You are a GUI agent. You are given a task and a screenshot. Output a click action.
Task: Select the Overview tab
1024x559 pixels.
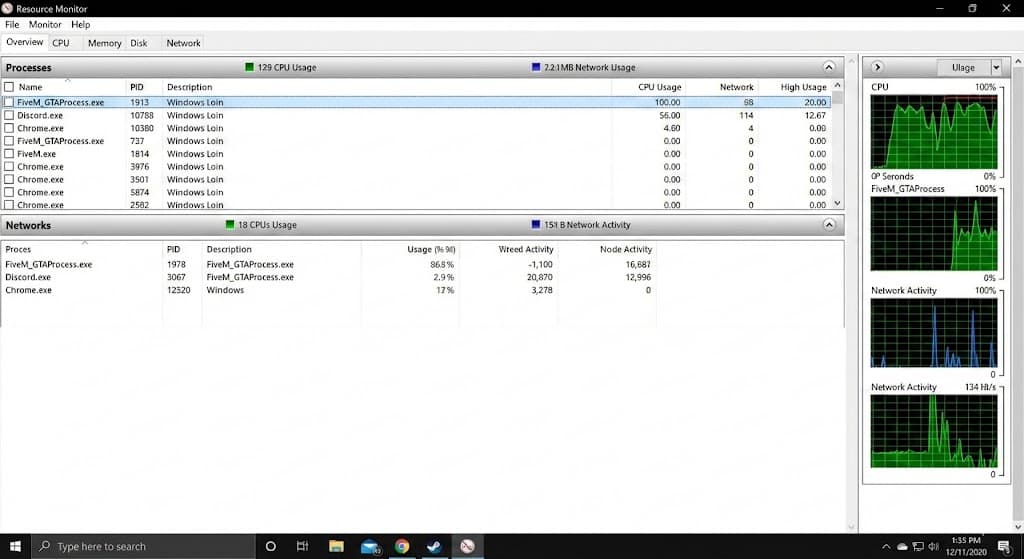[x=25, y=42]
